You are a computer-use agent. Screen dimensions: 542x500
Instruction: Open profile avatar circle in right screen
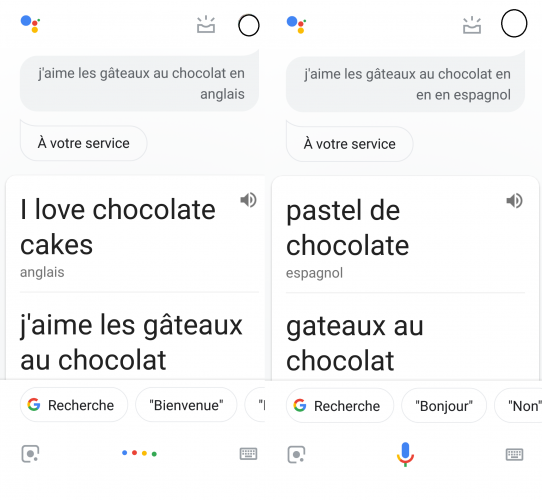[x=514, y=23]
